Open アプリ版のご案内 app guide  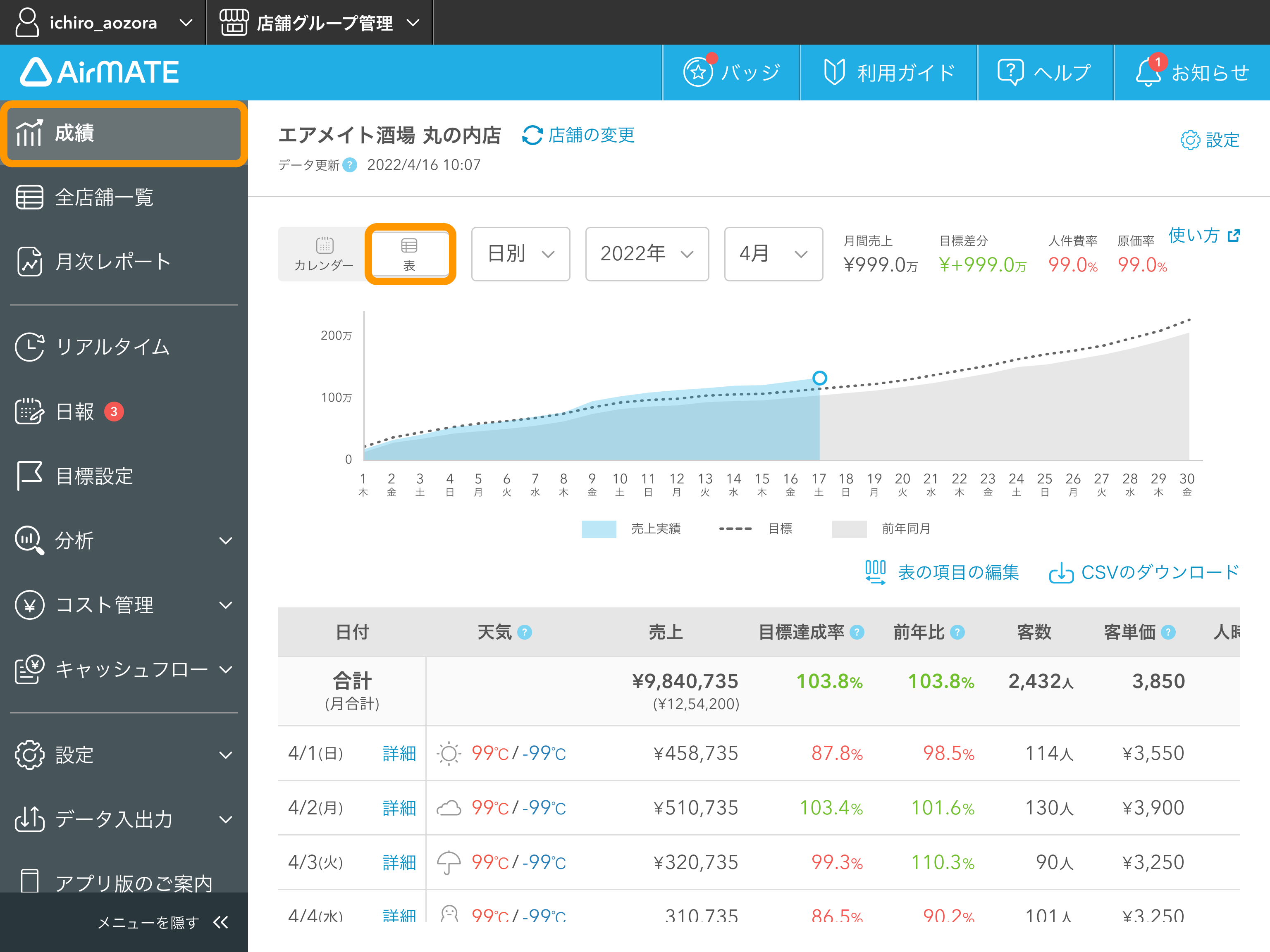(x=124, y=881)
